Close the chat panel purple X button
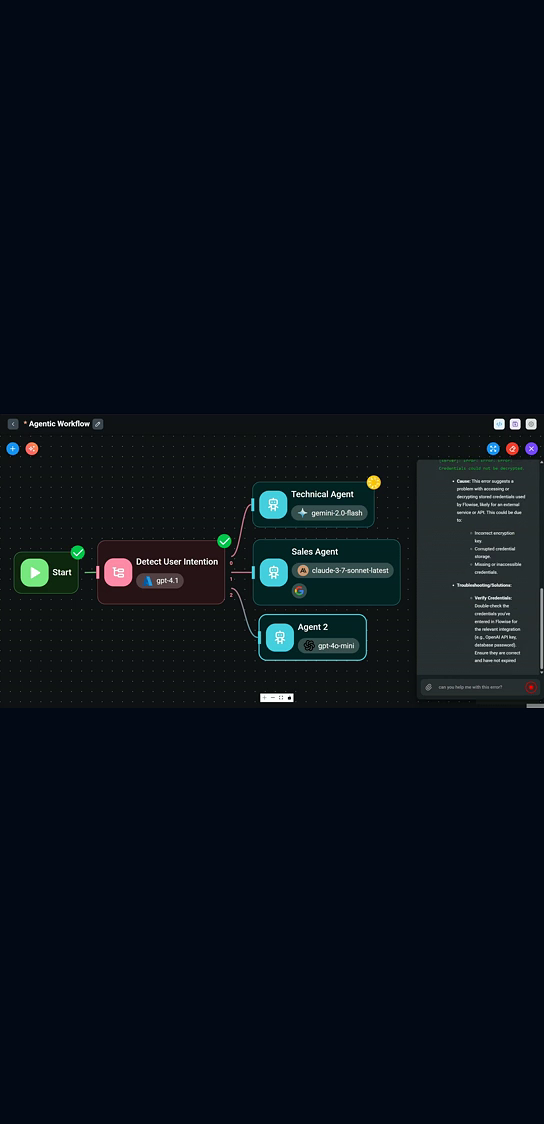This screenshot has width=544, height=1124. coord(531,449)
